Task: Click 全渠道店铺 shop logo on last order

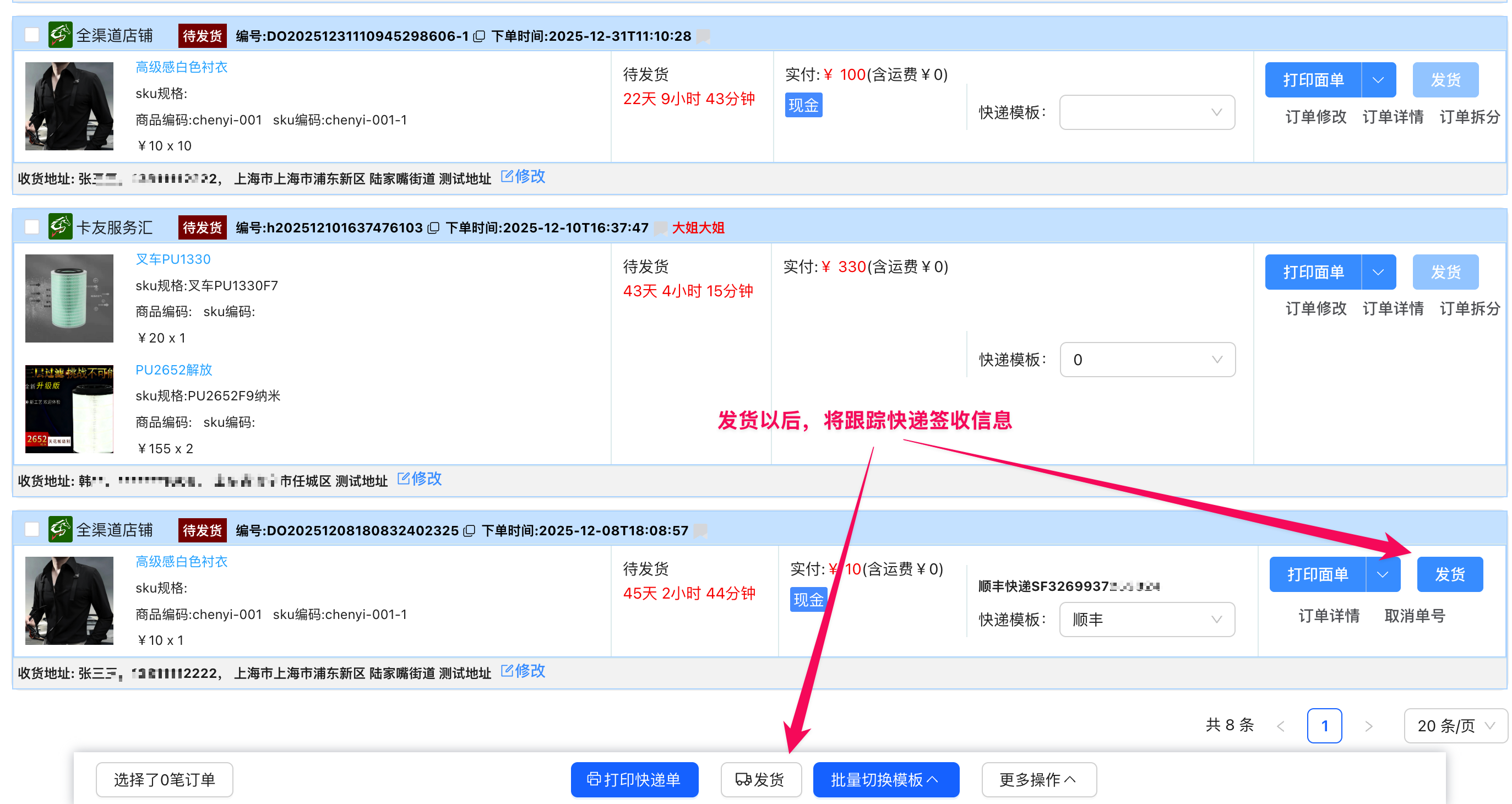Action: [60, 529]
